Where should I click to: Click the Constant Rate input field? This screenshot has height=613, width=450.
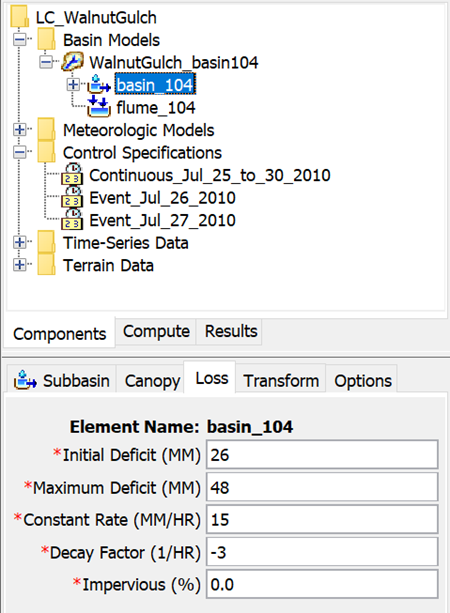322,520
